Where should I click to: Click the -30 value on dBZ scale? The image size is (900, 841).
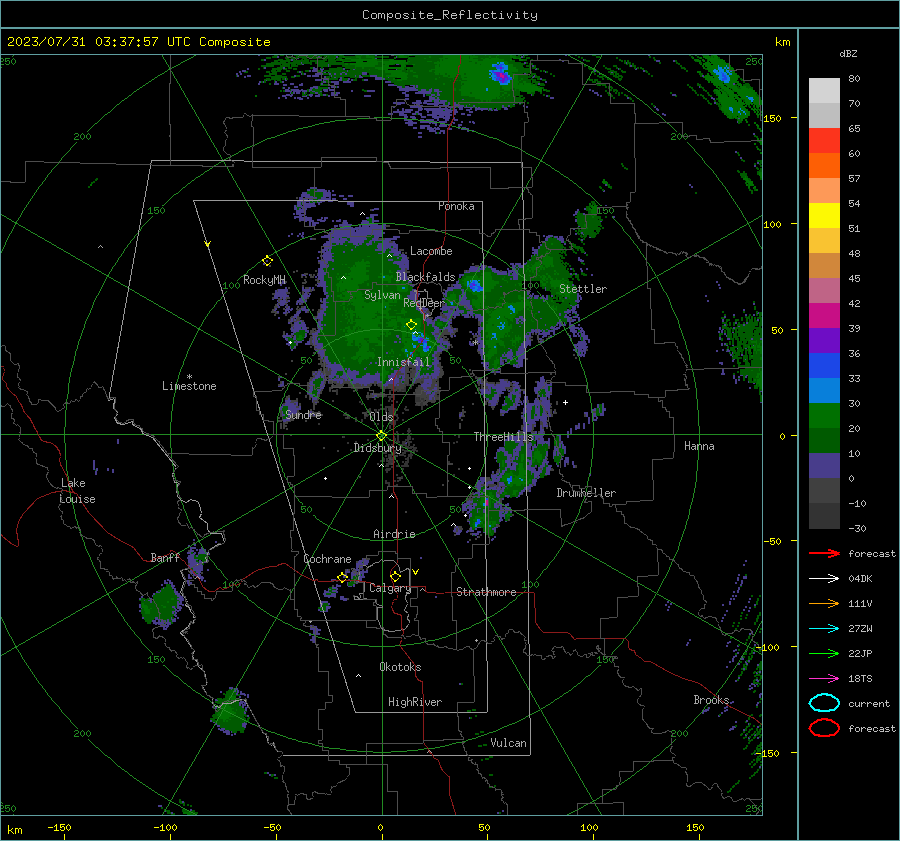pyautogui.click(x=858, y=528)
